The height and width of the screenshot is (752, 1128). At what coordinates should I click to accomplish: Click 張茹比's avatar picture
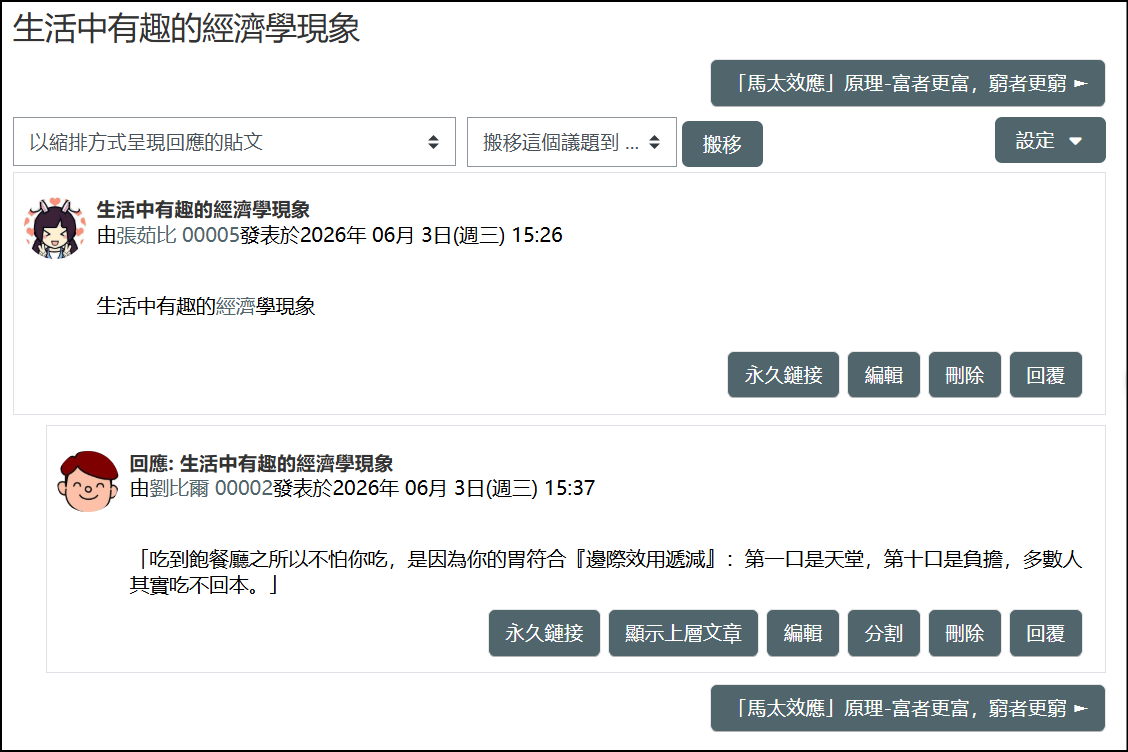click(x=55, y=229)
